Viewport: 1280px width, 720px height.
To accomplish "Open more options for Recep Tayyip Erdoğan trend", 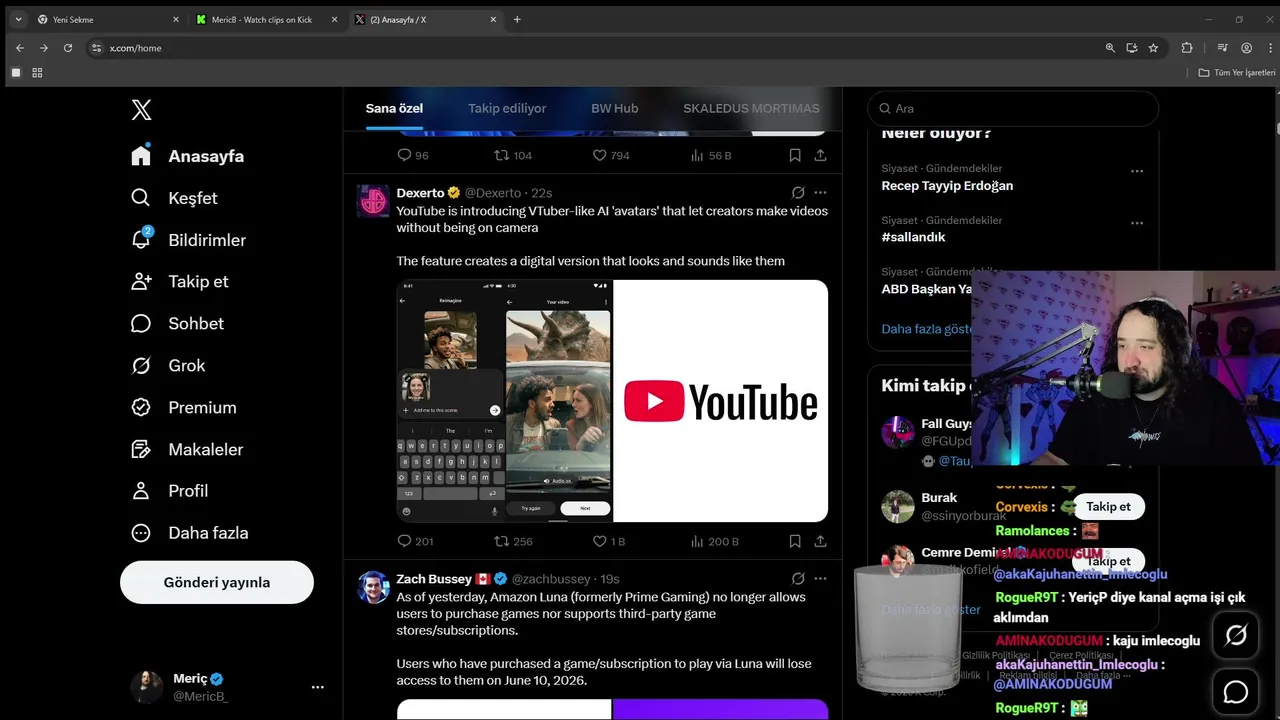I will [1136, 171].
